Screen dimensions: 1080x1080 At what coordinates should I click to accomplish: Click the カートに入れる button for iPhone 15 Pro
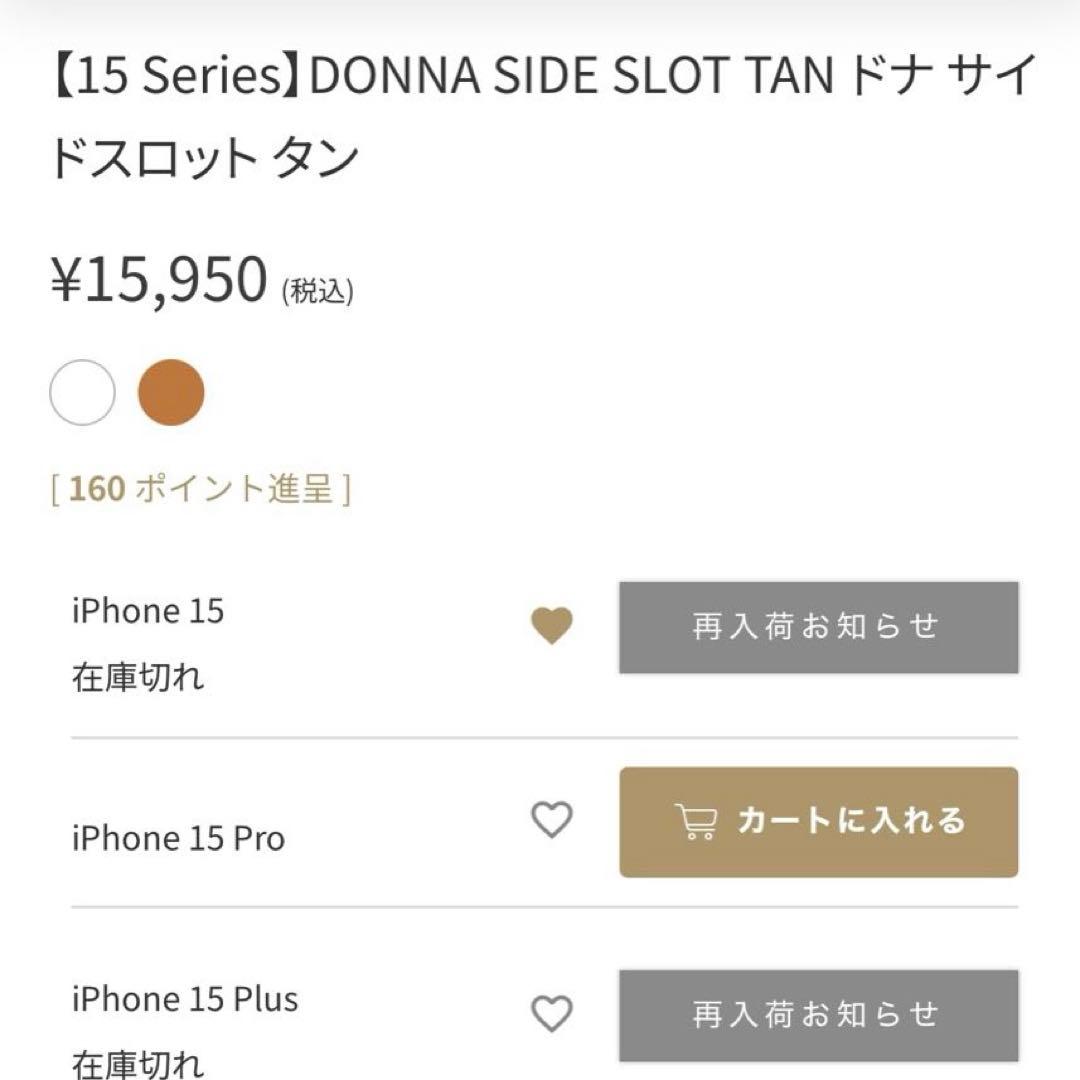click(818, 822)
